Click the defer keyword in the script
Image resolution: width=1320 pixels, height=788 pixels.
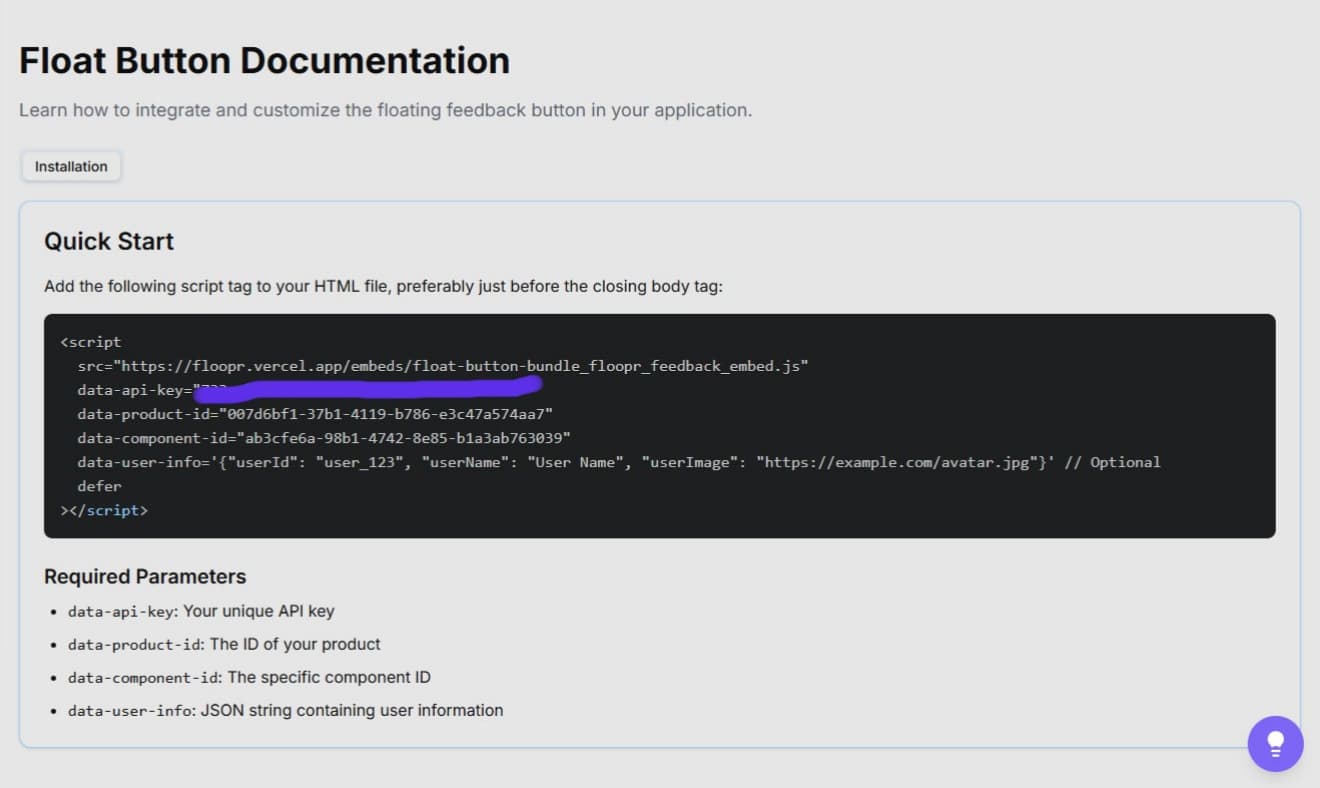coord(99,486)
